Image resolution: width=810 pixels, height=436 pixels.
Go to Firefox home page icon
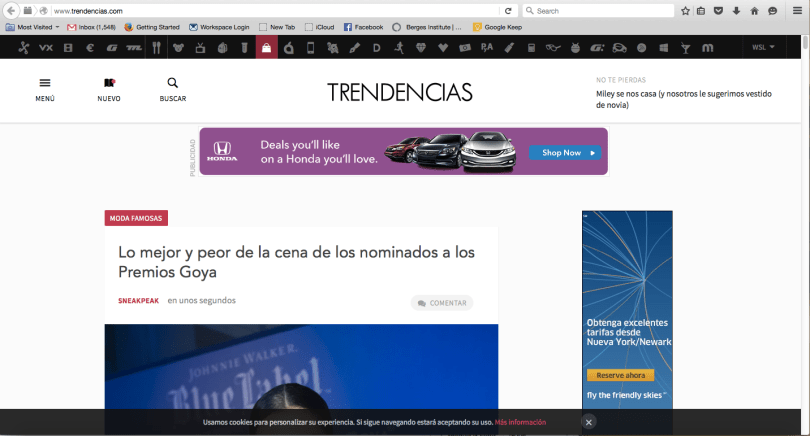754,11
